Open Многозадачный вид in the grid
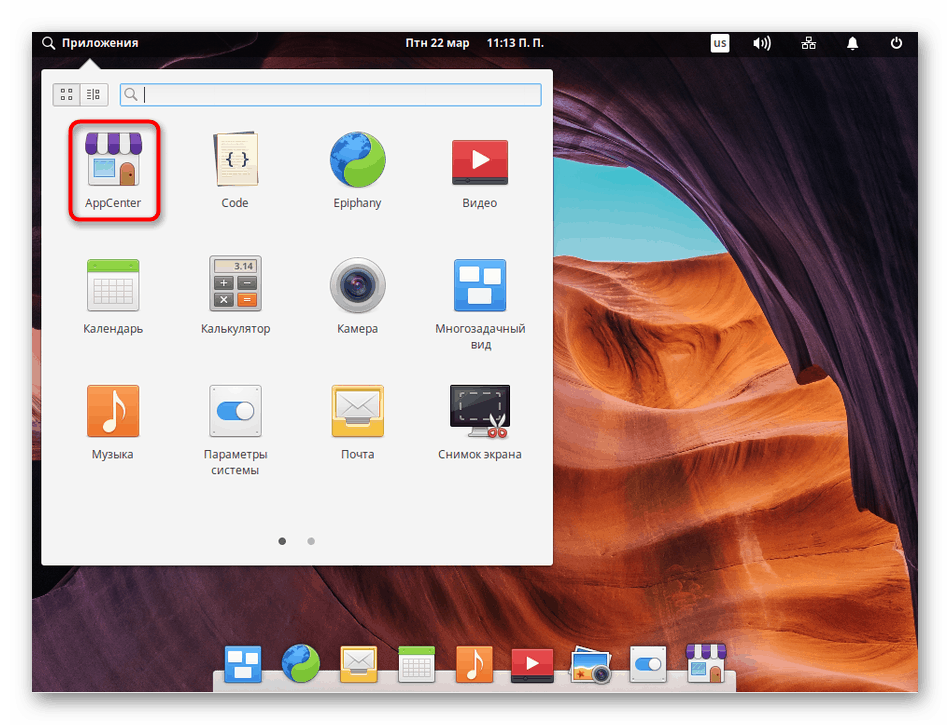Screen dimensions: 950x725 [480, 304]
